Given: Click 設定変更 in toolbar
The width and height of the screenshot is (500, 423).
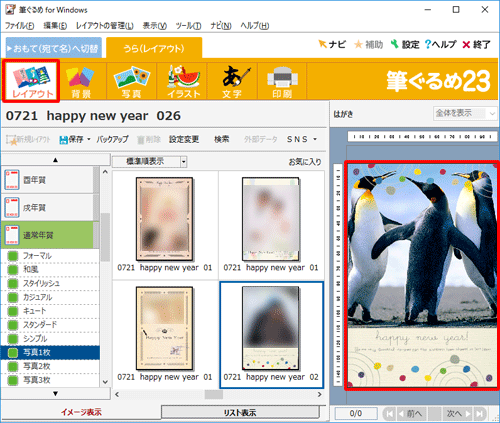Looking at the screenshot, I should (x=184, y=139).
